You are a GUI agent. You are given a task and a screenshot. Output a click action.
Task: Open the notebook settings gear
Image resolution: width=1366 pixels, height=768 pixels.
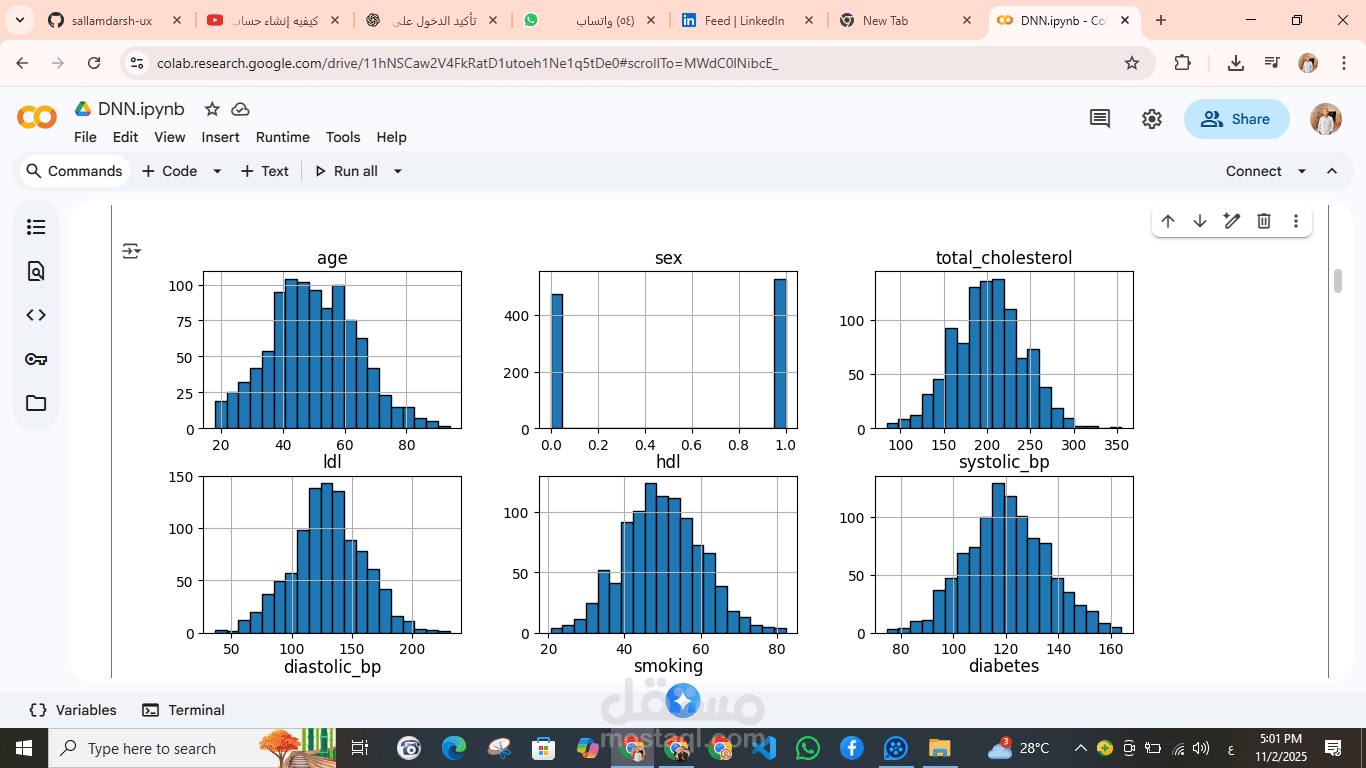pos(1151,118)
